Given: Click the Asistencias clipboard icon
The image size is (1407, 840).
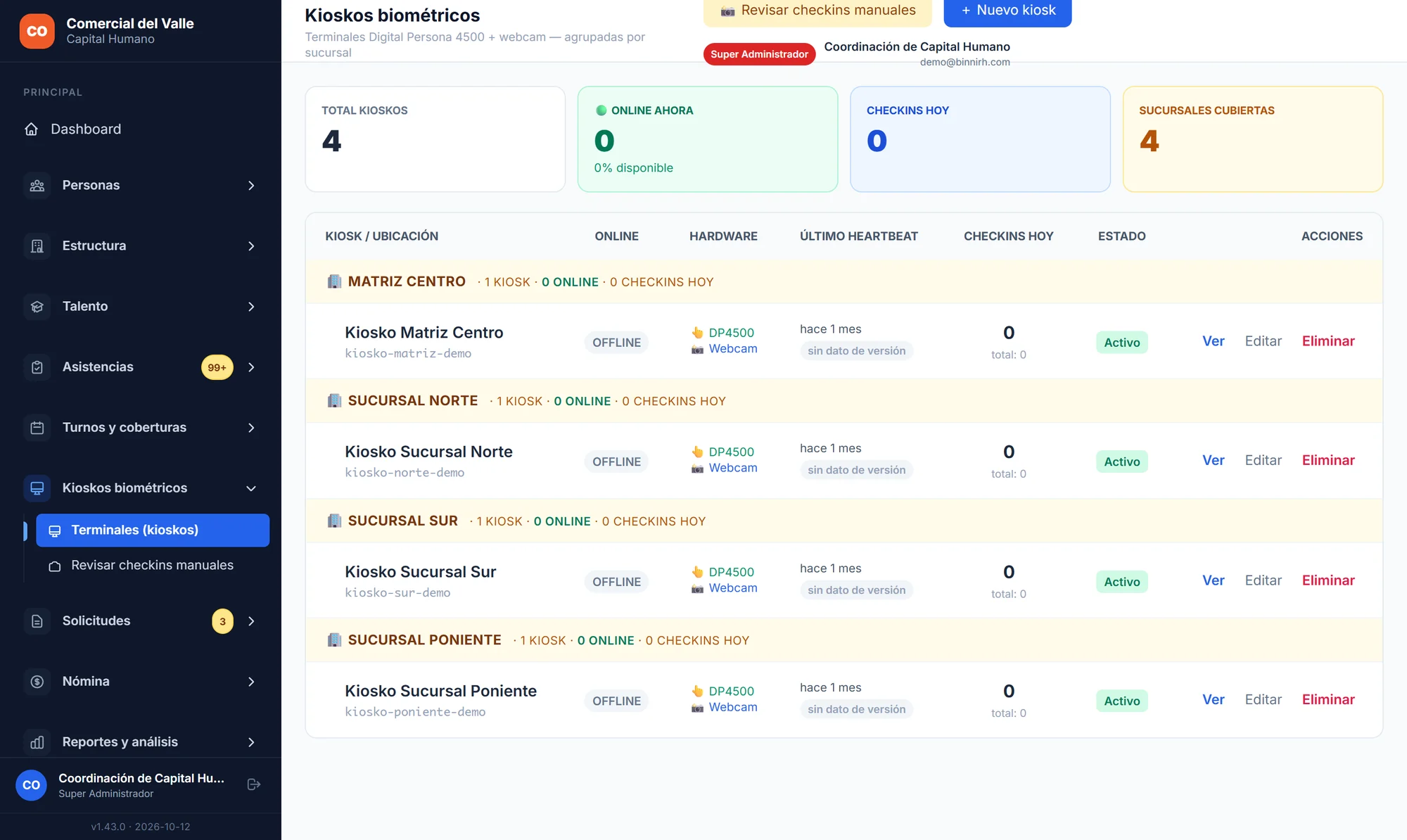Looking at the screenshot, I should click(x=37, y=367).
